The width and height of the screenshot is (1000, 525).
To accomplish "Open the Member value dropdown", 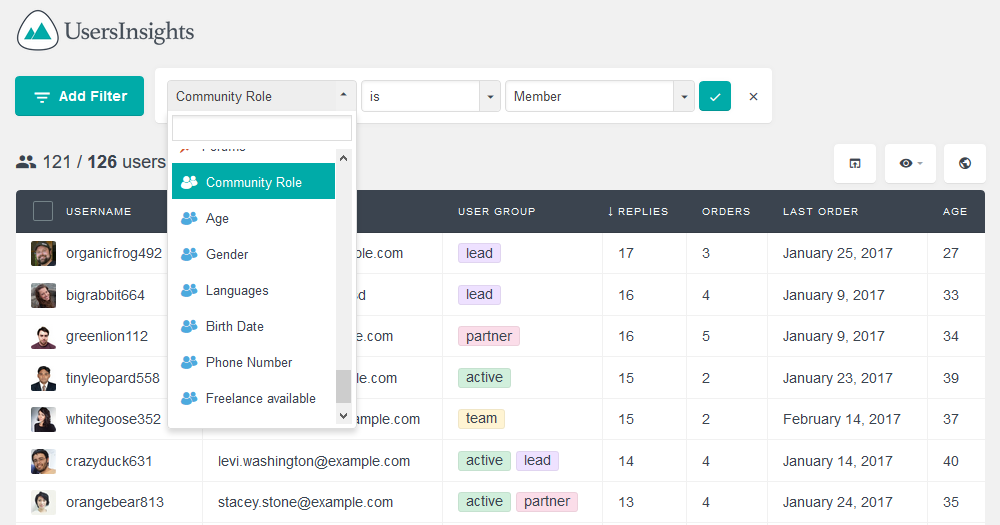I will pos(599,96).
